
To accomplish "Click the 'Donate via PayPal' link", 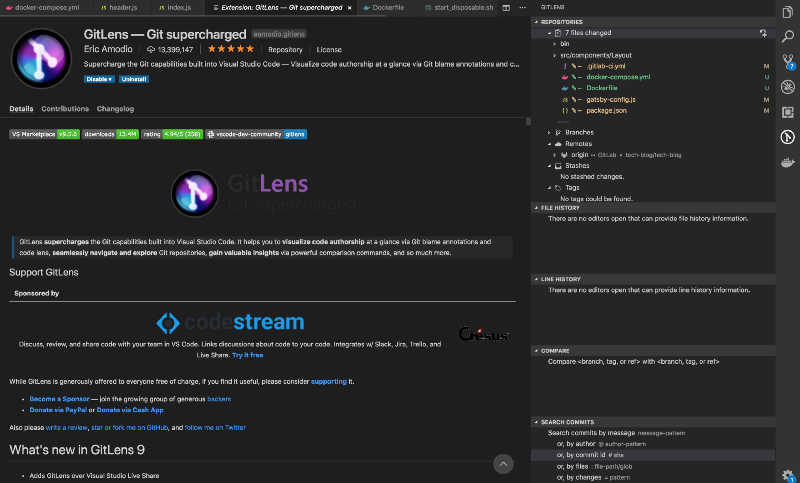I will pyautogui.click(x=58, y=410).
